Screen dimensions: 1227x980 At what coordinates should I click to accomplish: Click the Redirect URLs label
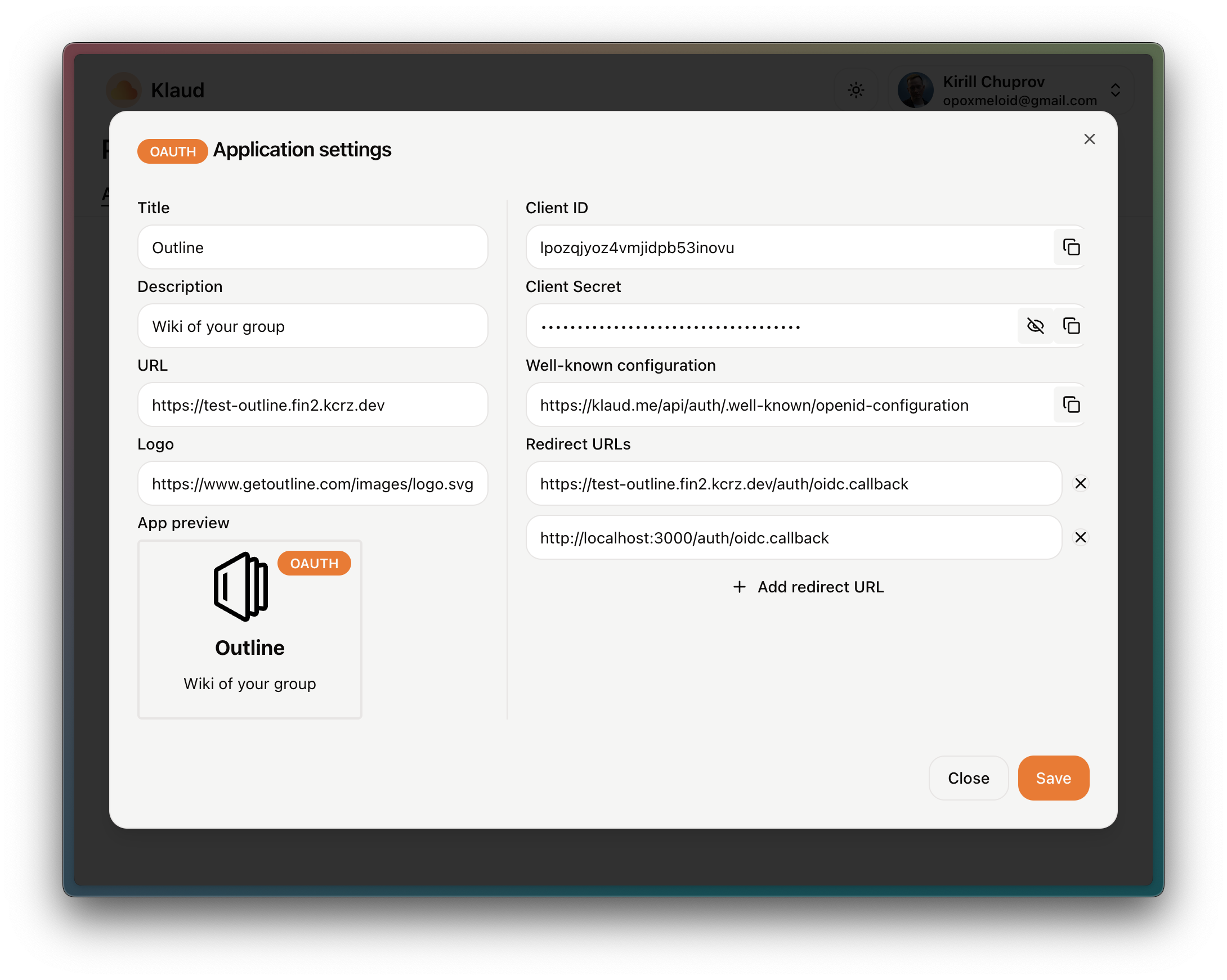578,444
